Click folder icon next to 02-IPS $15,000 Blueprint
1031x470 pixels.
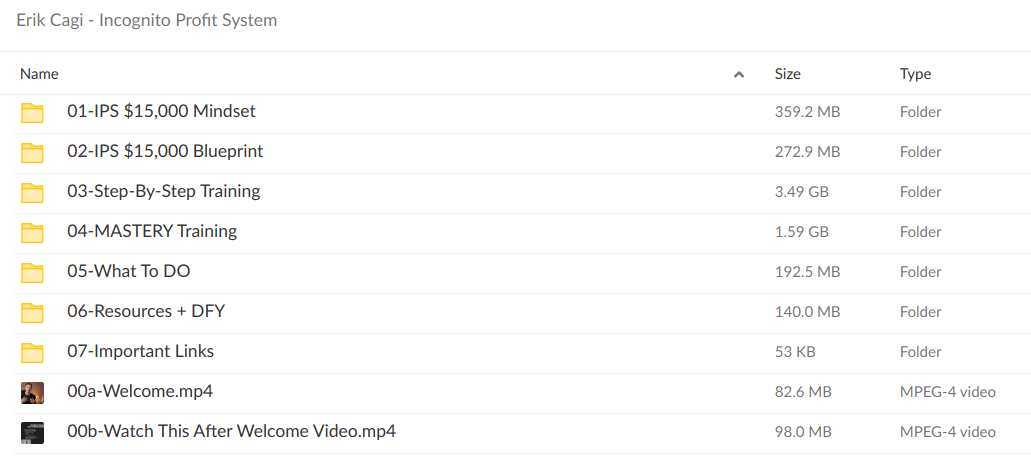[x=33, y=152]
